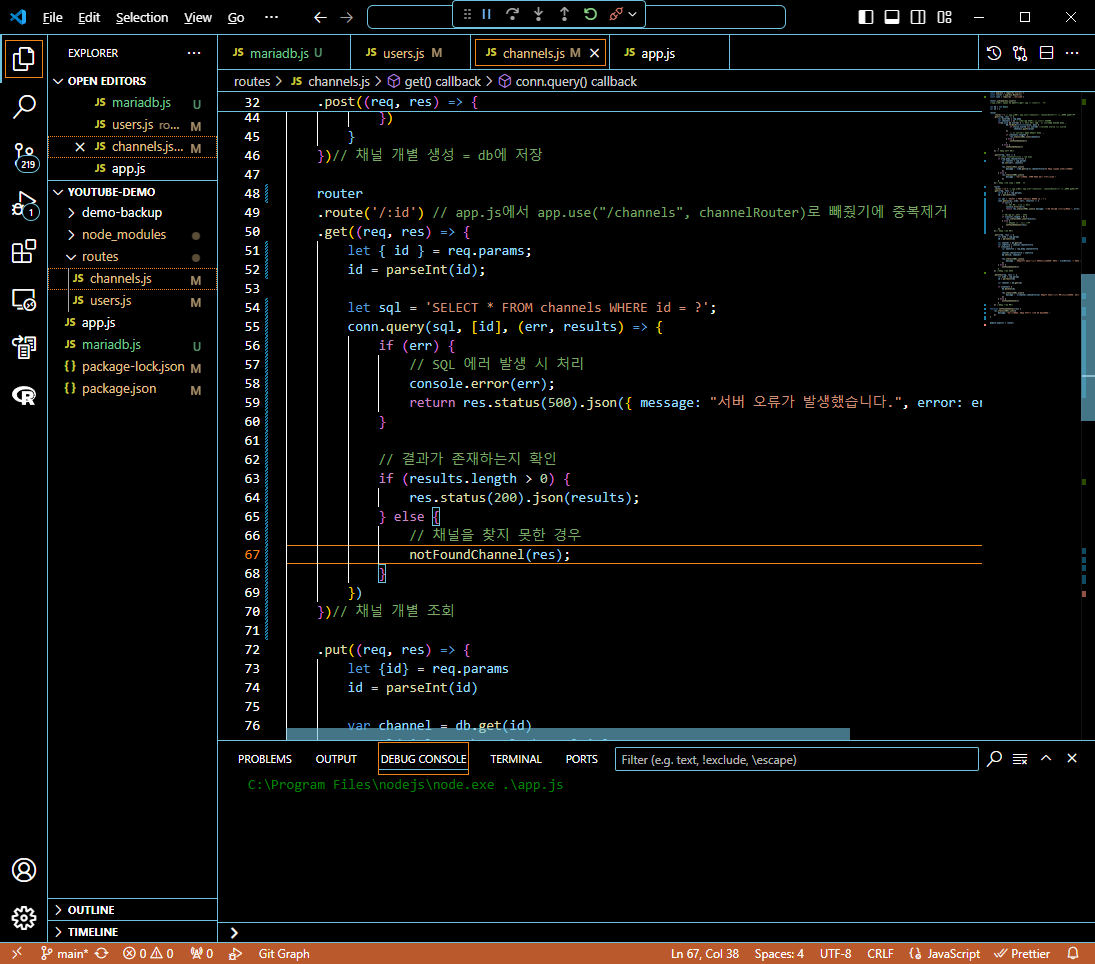Screen dimensions: 1095x964
Task: Maximize the panel size chevron
Action: pyautogui.click(x=1046, y=759)
